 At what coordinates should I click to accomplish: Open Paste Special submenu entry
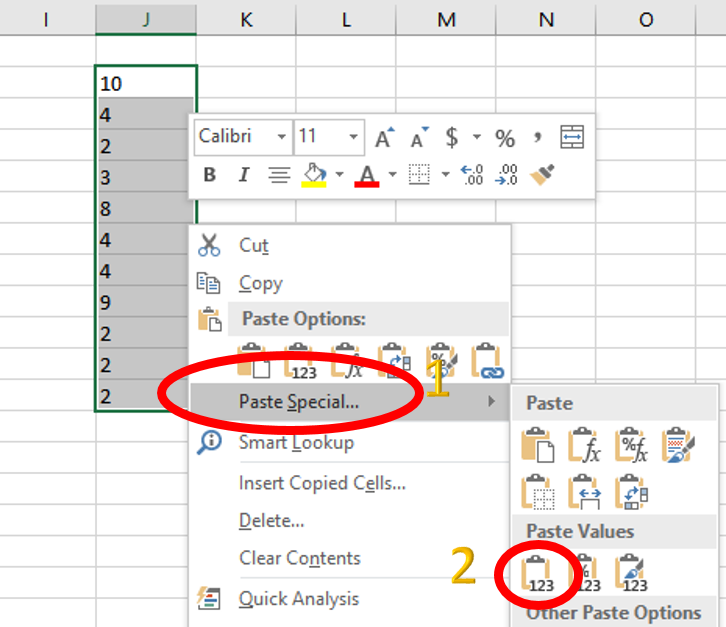(x=299, y=402)
